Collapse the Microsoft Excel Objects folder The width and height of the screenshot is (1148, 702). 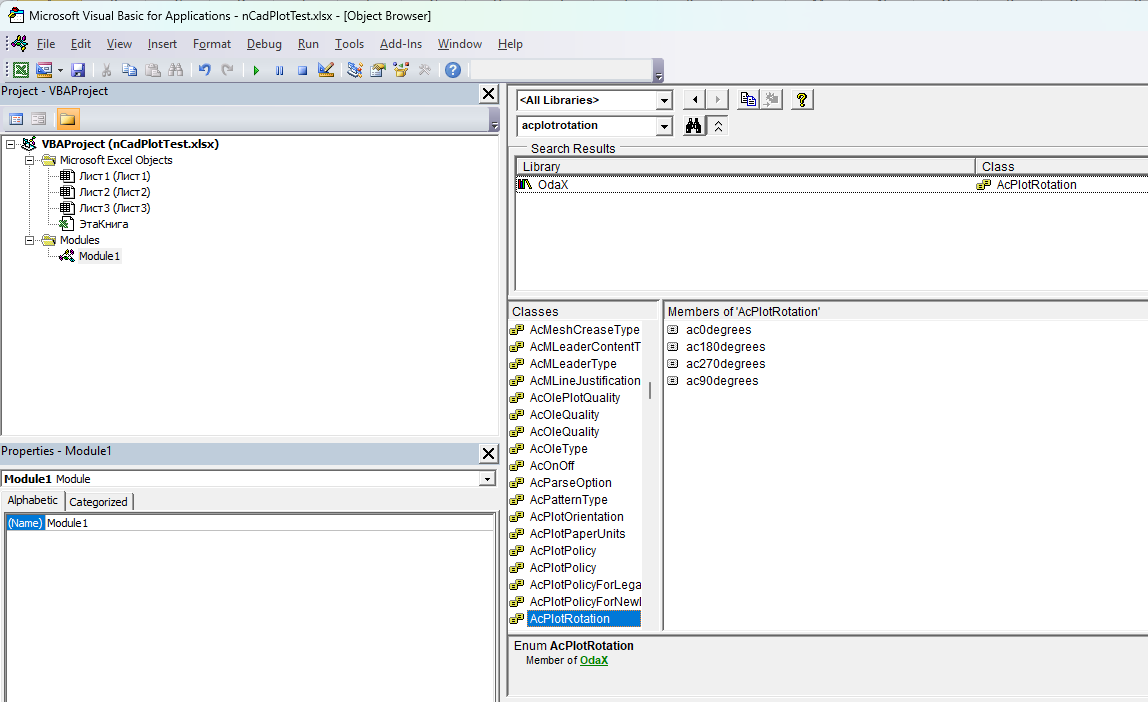point(29,160)
